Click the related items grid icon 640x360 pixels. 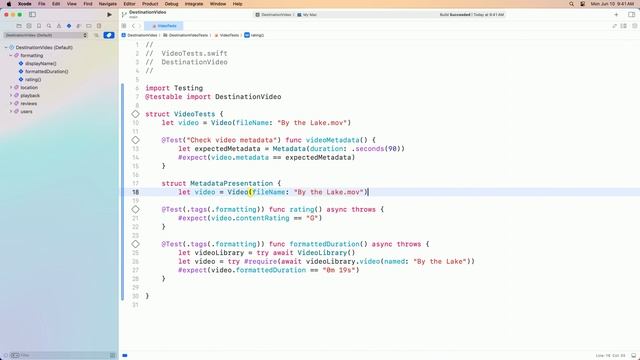pyautogui.click(x=124, y=26)
